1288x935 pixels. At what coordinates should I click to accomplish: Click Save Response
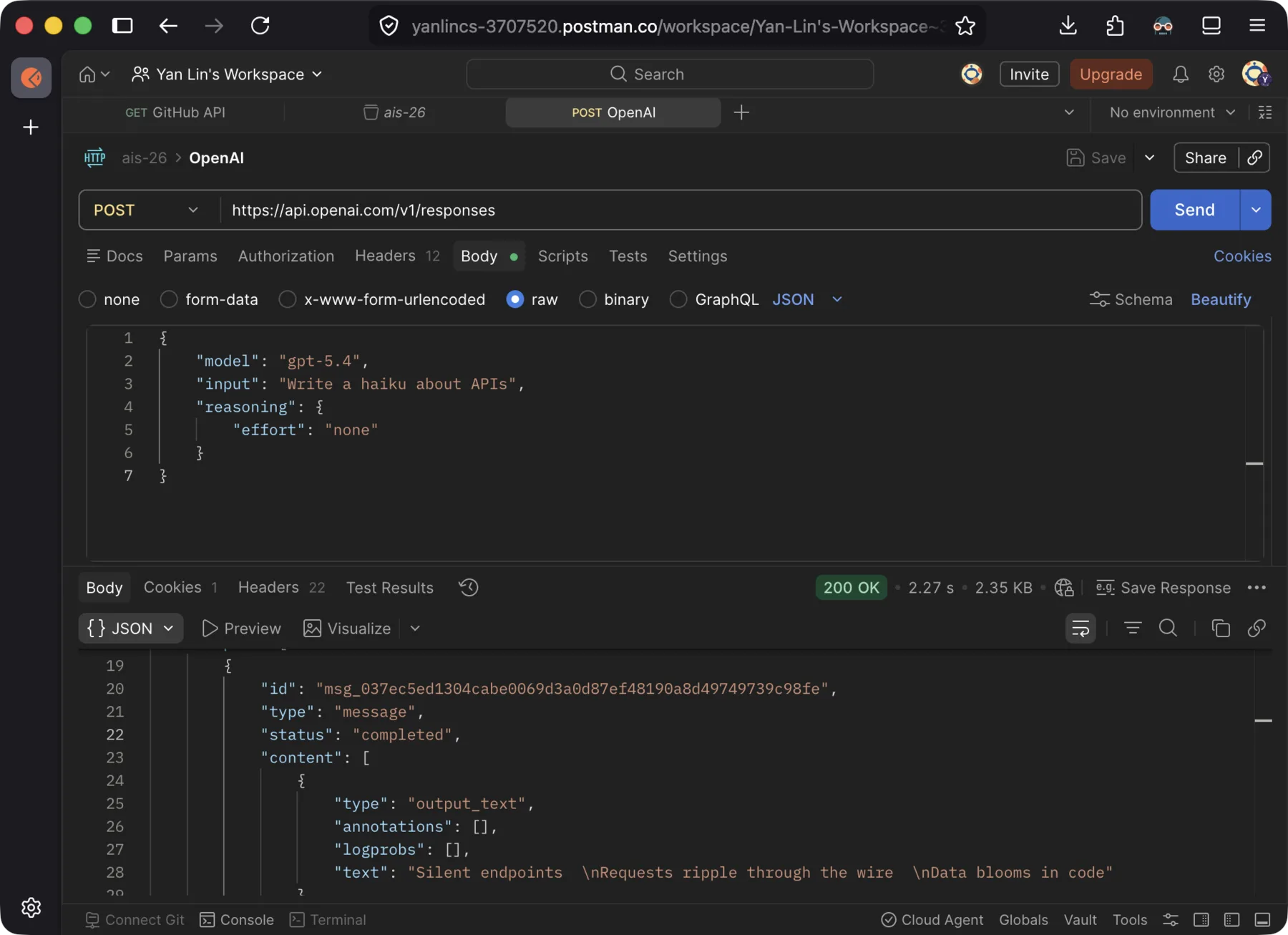pos(1163,588)
